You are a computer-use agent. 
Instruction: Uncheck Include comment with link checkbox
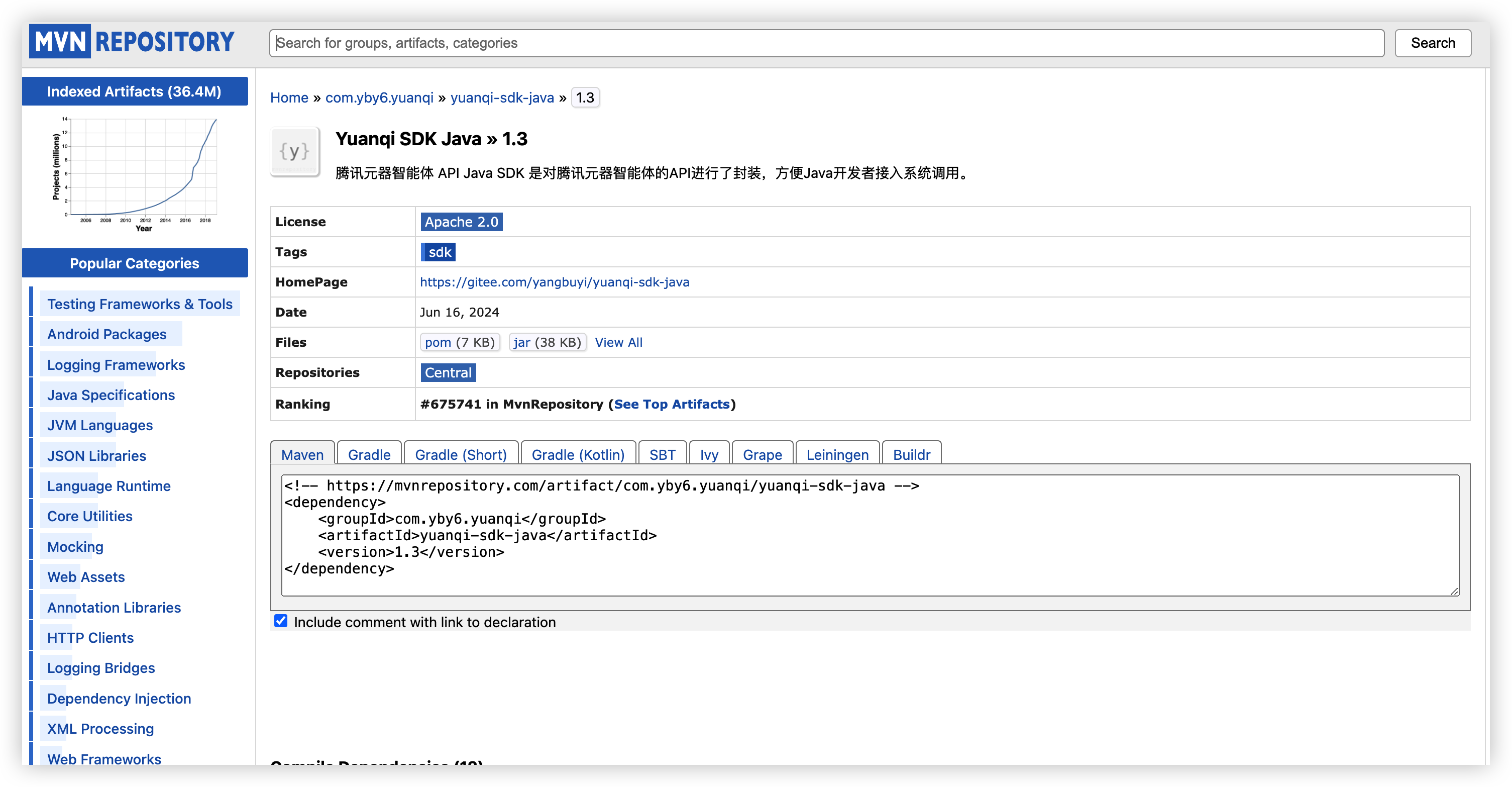pos(281,621)
